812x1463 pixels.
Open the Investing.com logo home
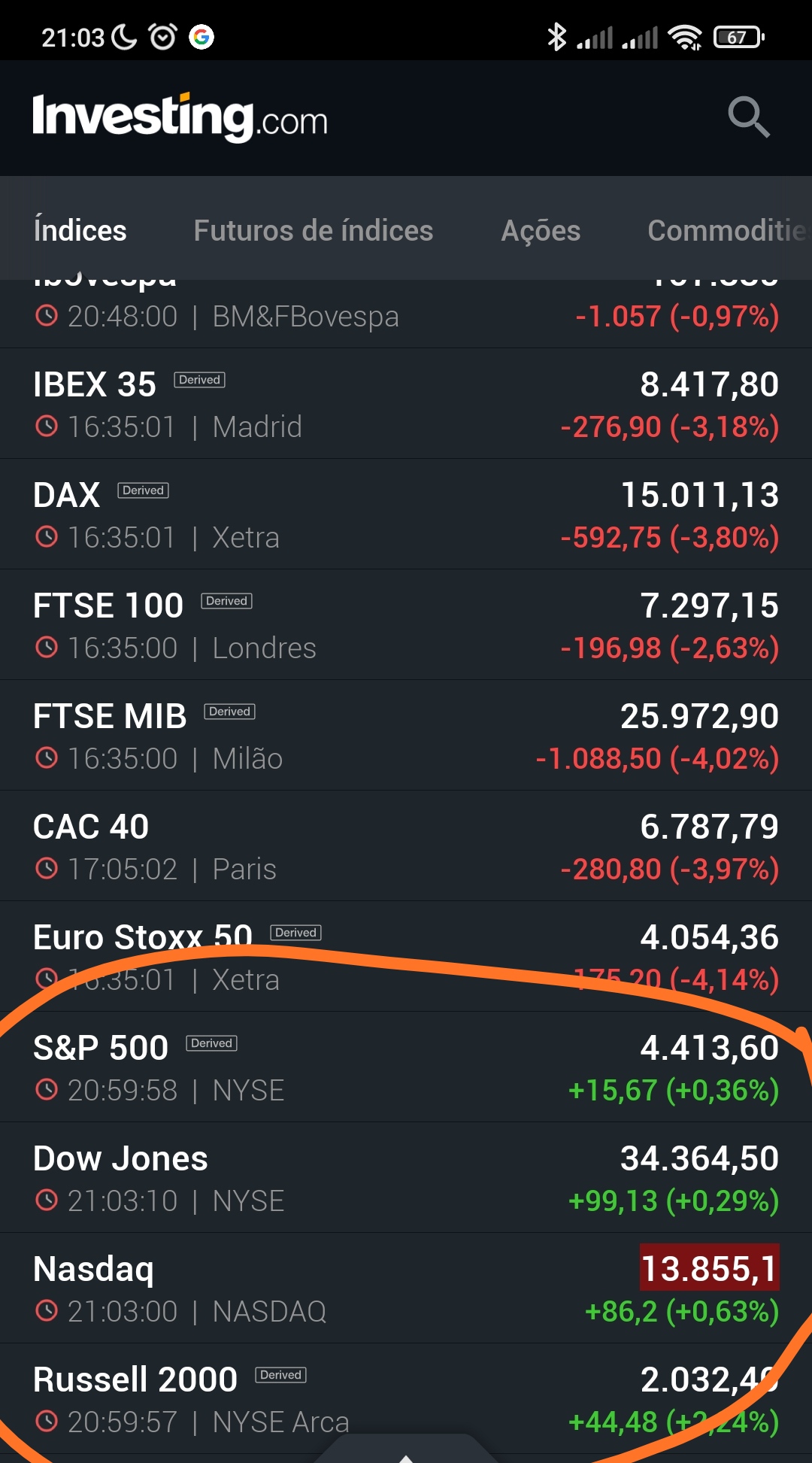click(180, 118)
